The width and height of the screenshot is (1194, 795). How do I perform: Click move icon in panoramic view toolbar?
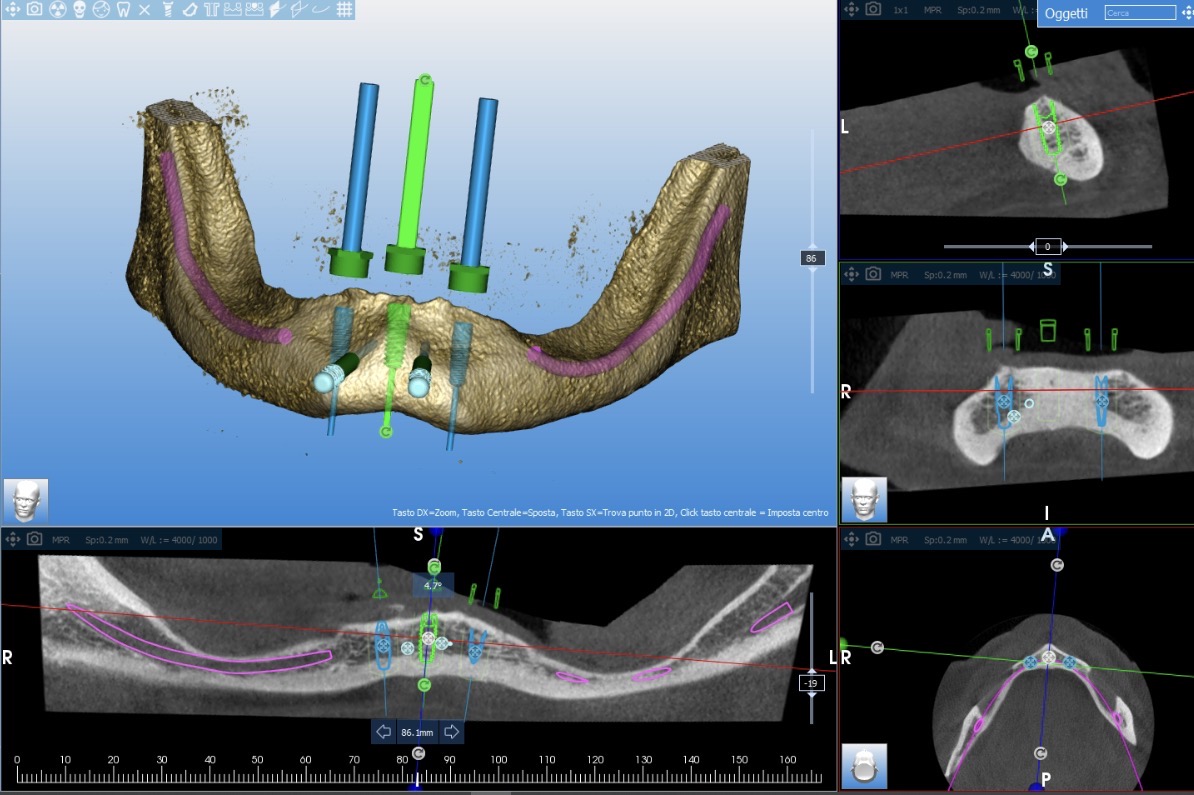(x=12, y=539)
